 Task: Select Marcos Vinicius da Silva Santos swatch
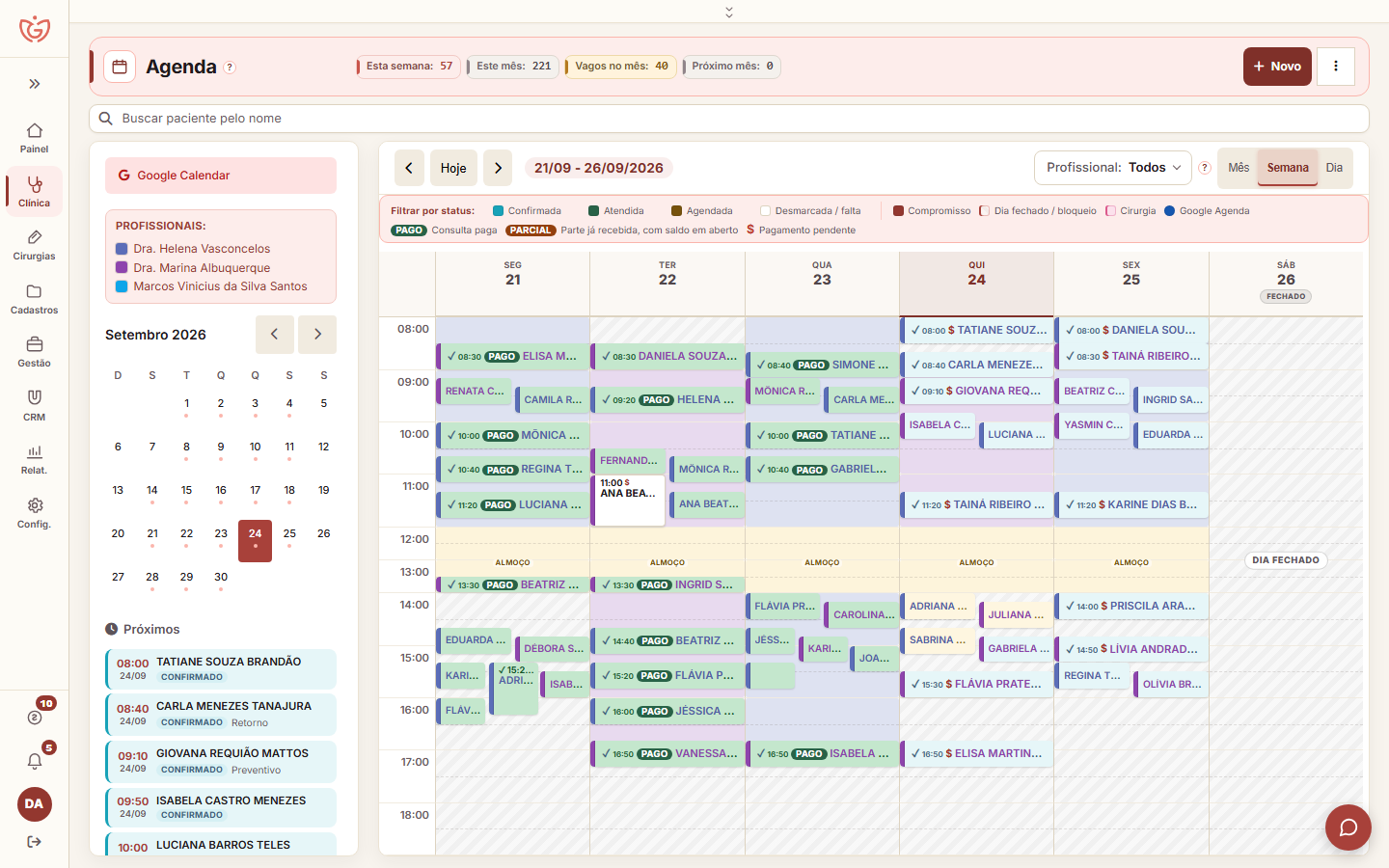point(122,286)
